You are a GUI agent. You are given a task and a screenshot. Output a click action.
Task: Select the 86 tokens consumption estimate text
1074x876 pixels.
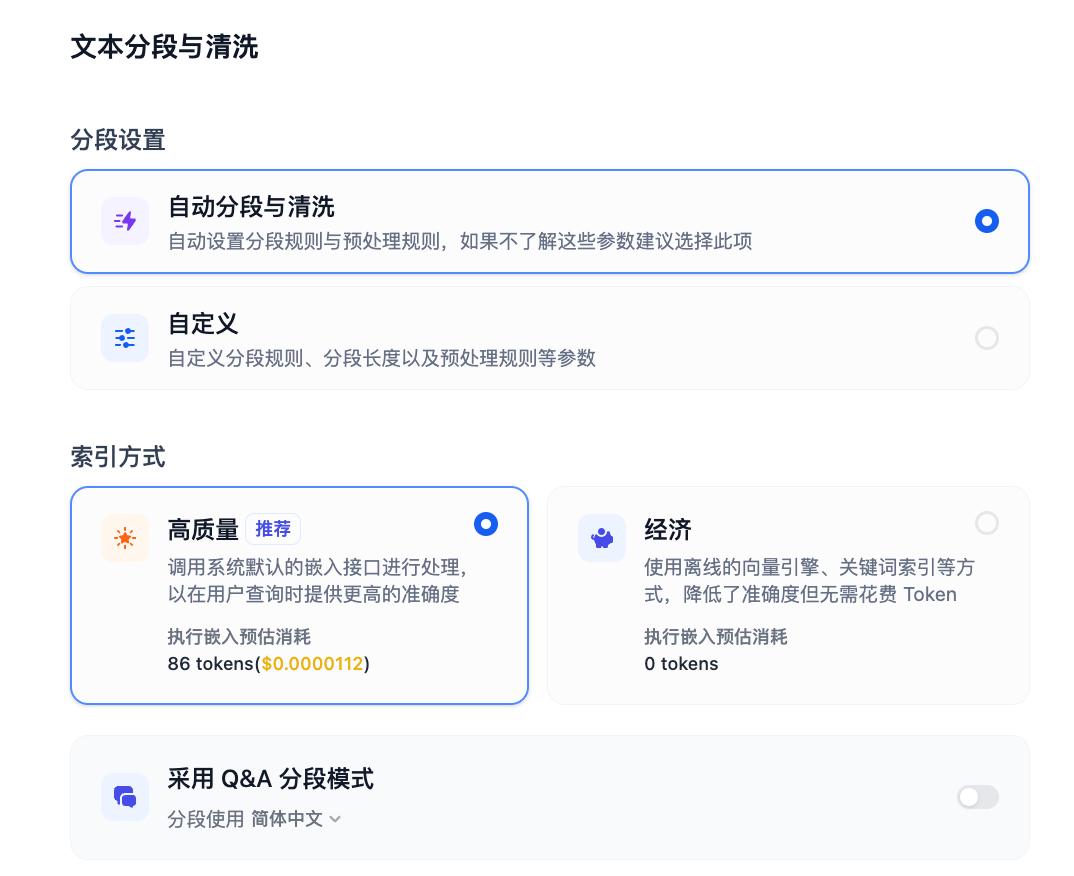[x=210, y=663]
